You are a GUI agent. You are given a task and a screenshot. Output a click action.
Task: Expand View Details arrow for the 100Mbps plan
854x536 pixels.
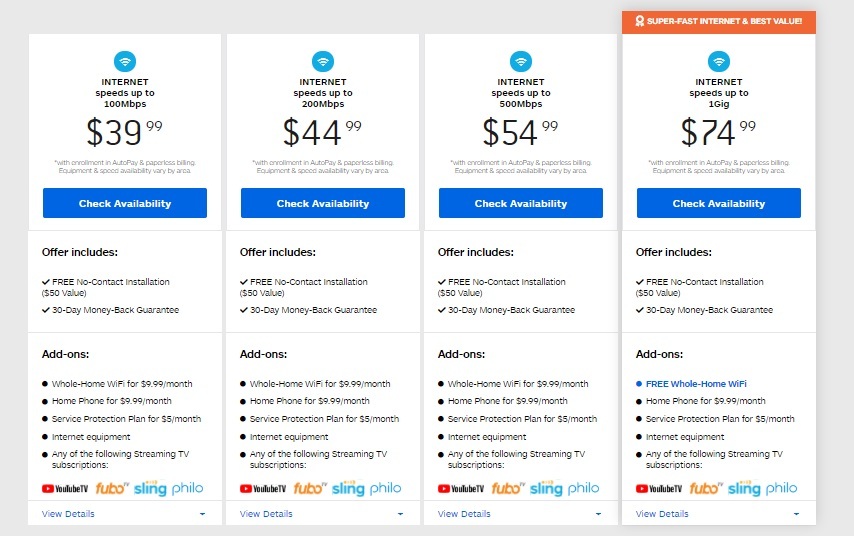point(203,514)
